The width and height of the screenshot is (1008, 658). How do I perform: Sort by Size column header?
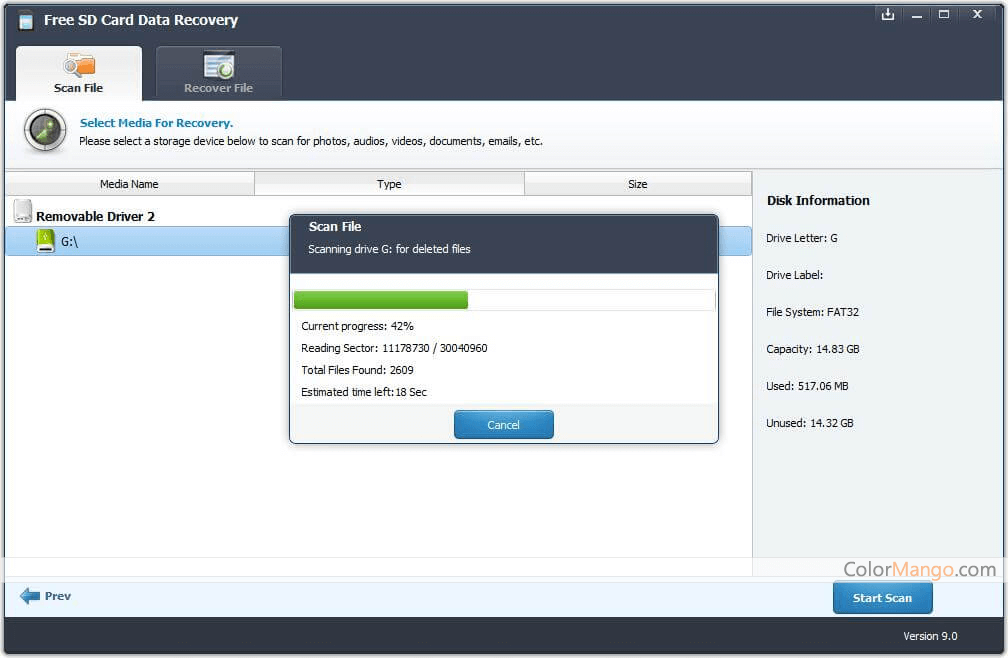click(638, 184)
